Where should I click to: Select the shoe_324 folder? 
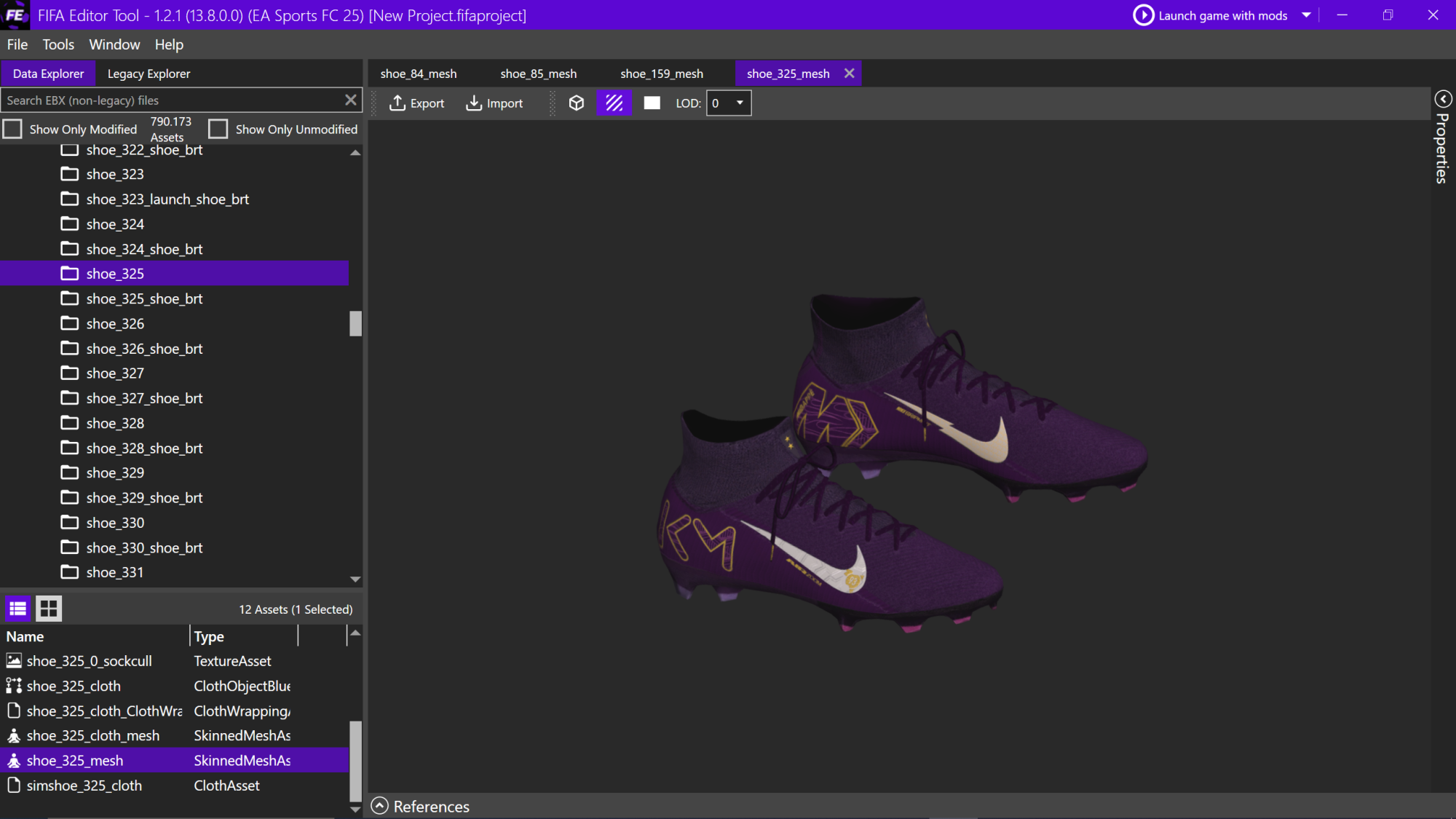pos(115,224)
